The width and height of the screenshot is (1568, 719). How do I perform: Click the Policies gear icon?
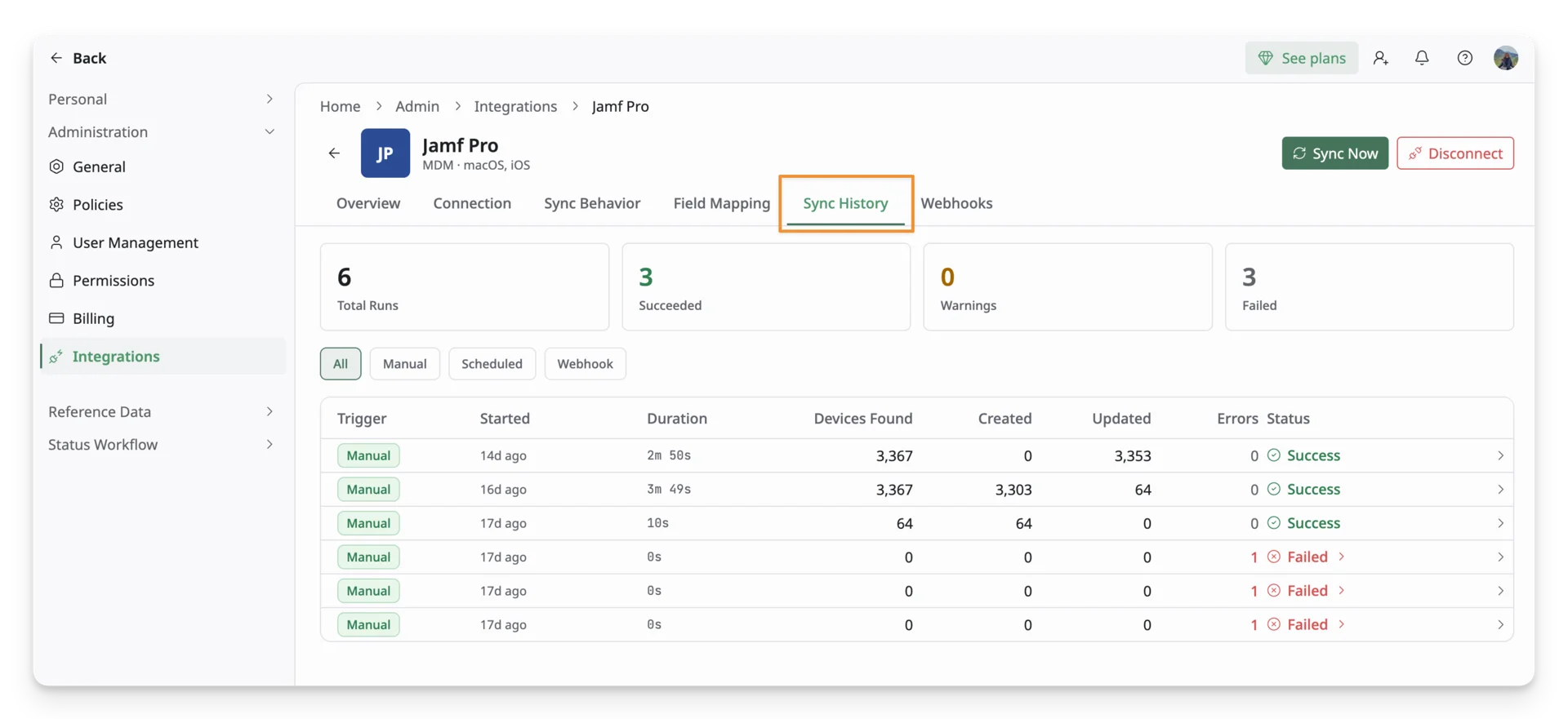[x=56, y=205]
